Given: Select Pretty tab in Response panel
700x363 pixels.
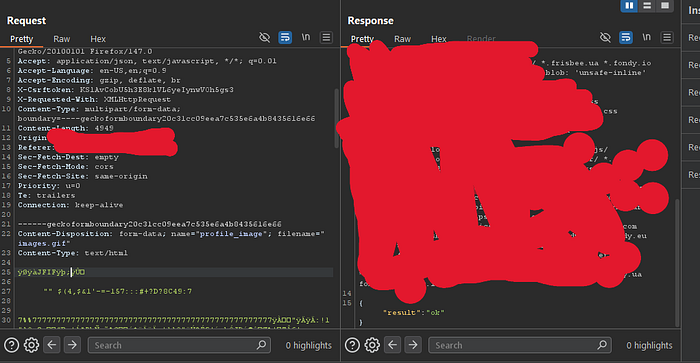Looking at the screenshot, I should coord(362,39).
